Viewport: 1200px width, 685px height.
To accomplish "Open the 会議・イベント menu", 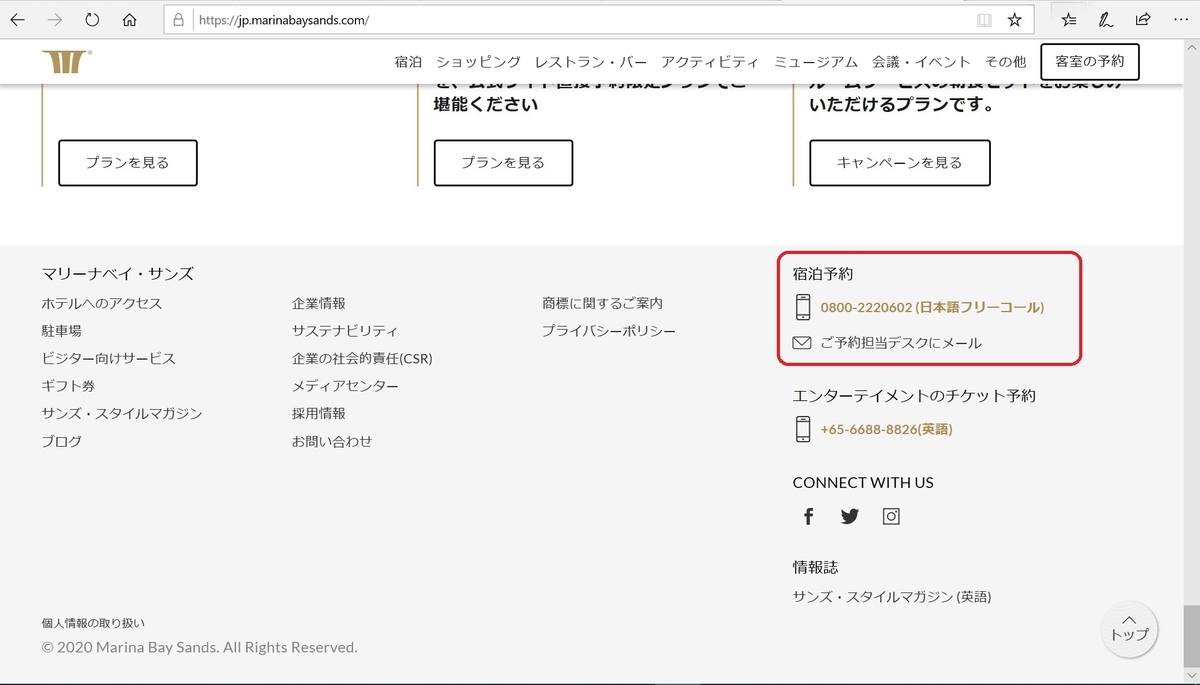I will pyautogui.click(x=921, y=62).
